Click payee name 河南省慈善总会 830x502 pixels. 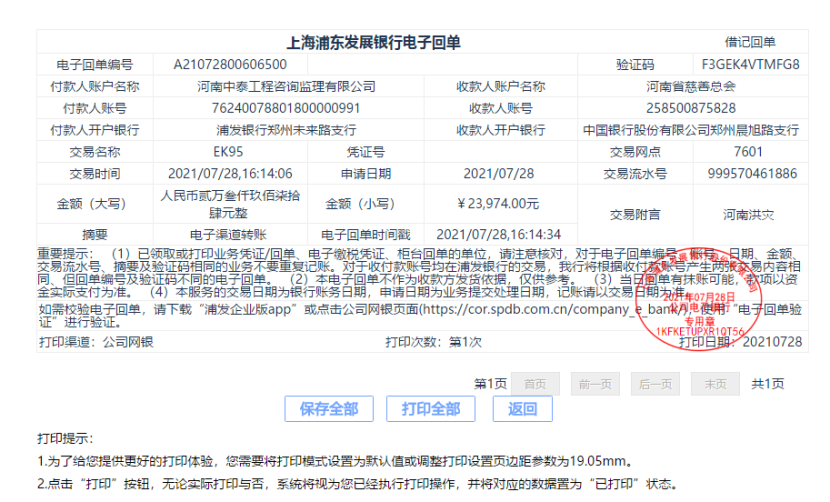(x=691, y=86)
